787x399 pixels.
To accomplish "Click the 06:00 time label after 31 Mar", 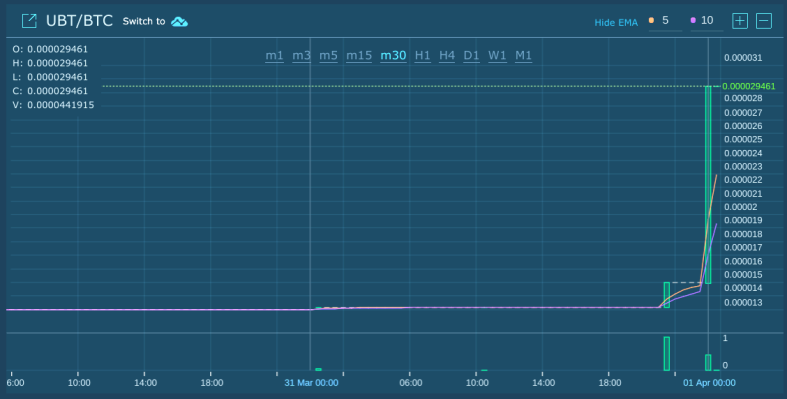I will [x=411, y=383].
